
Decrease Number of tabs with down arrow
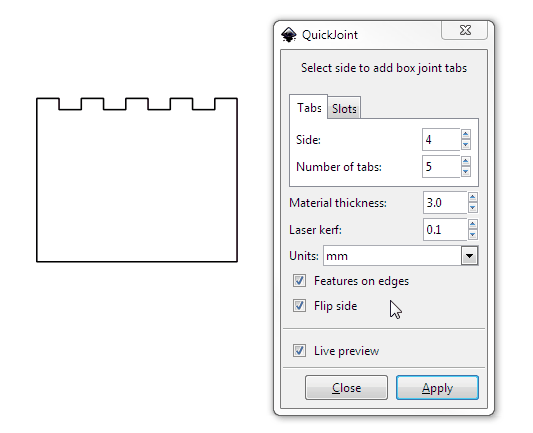point(465,172)
